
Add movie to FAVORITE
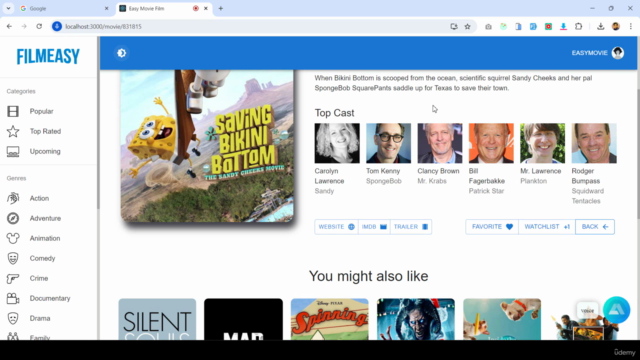pos(492,227)
